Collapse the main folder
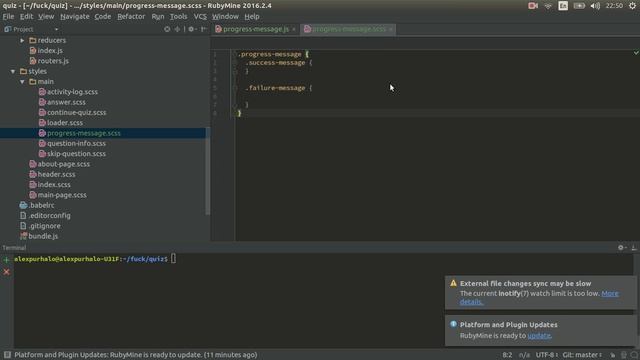The width and height of the screenshot is (640, 360). (x=22, y=82)
